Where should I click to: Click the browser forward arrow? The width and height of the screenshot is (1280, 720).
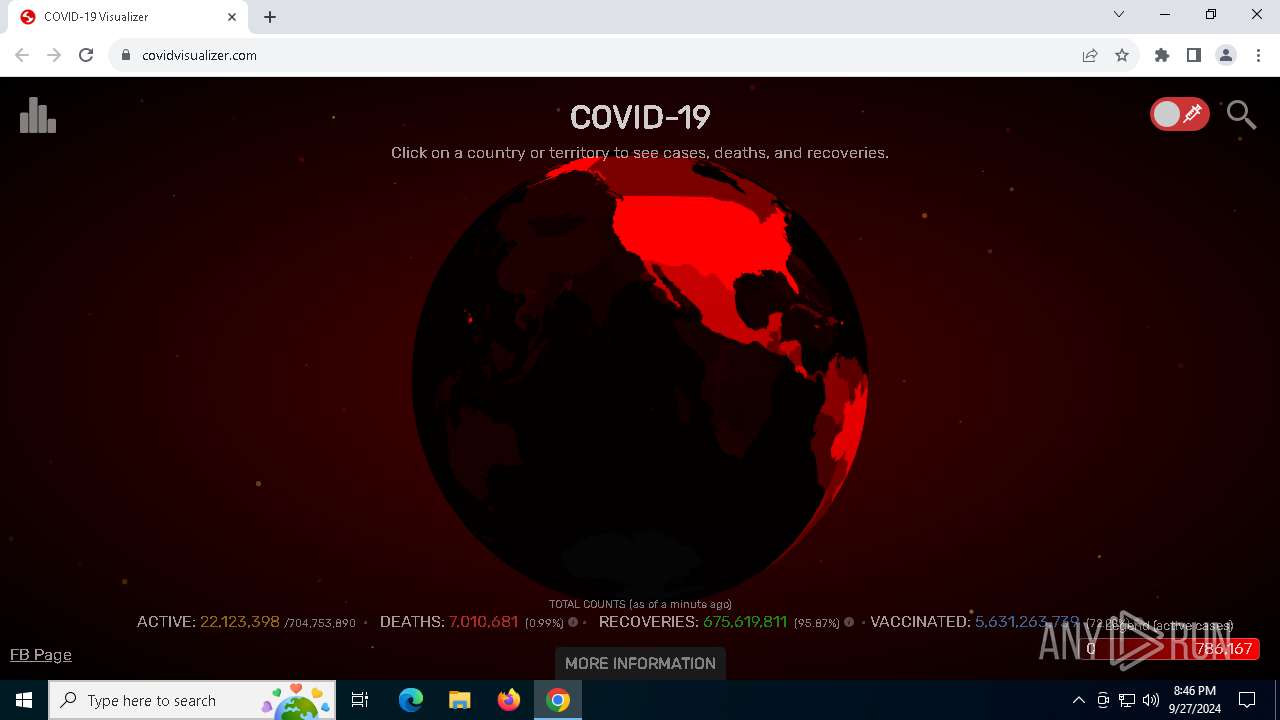54,55
